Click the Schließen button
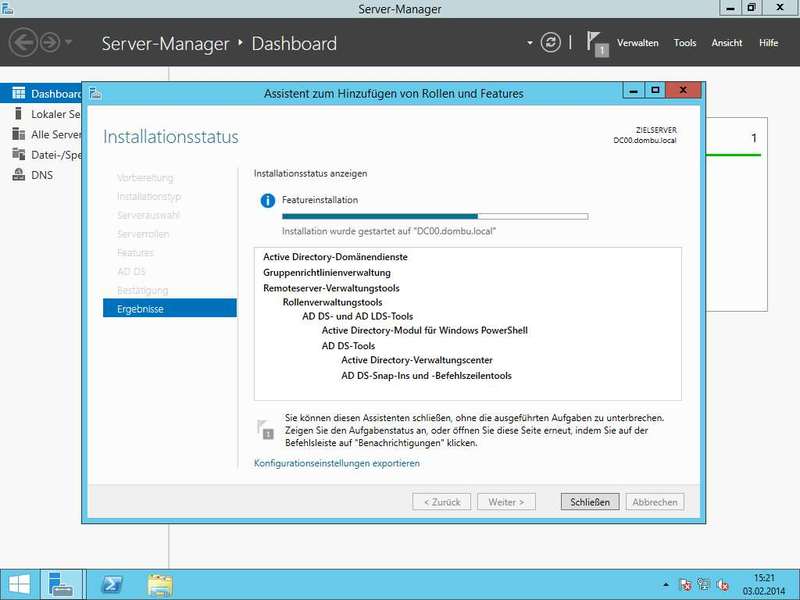Screen dimensions: 800x600 coord(590,502)
